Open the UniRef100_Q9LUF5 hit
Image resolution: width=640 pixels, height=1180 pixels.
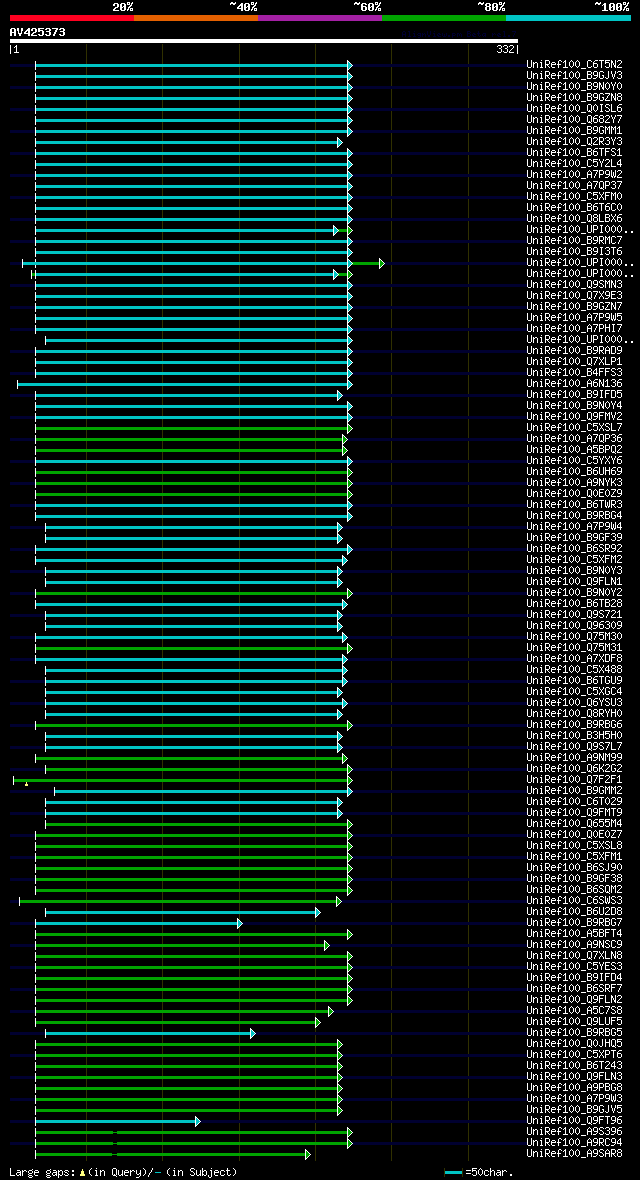(574, 1022)
